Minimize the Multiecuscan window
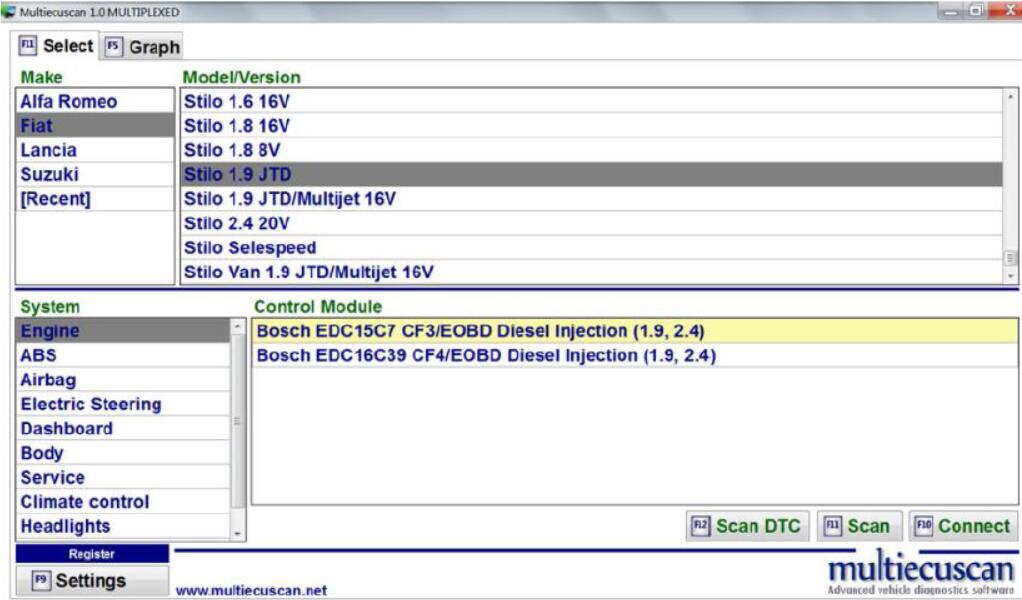Screen dimensions: 1022x600 951,10
